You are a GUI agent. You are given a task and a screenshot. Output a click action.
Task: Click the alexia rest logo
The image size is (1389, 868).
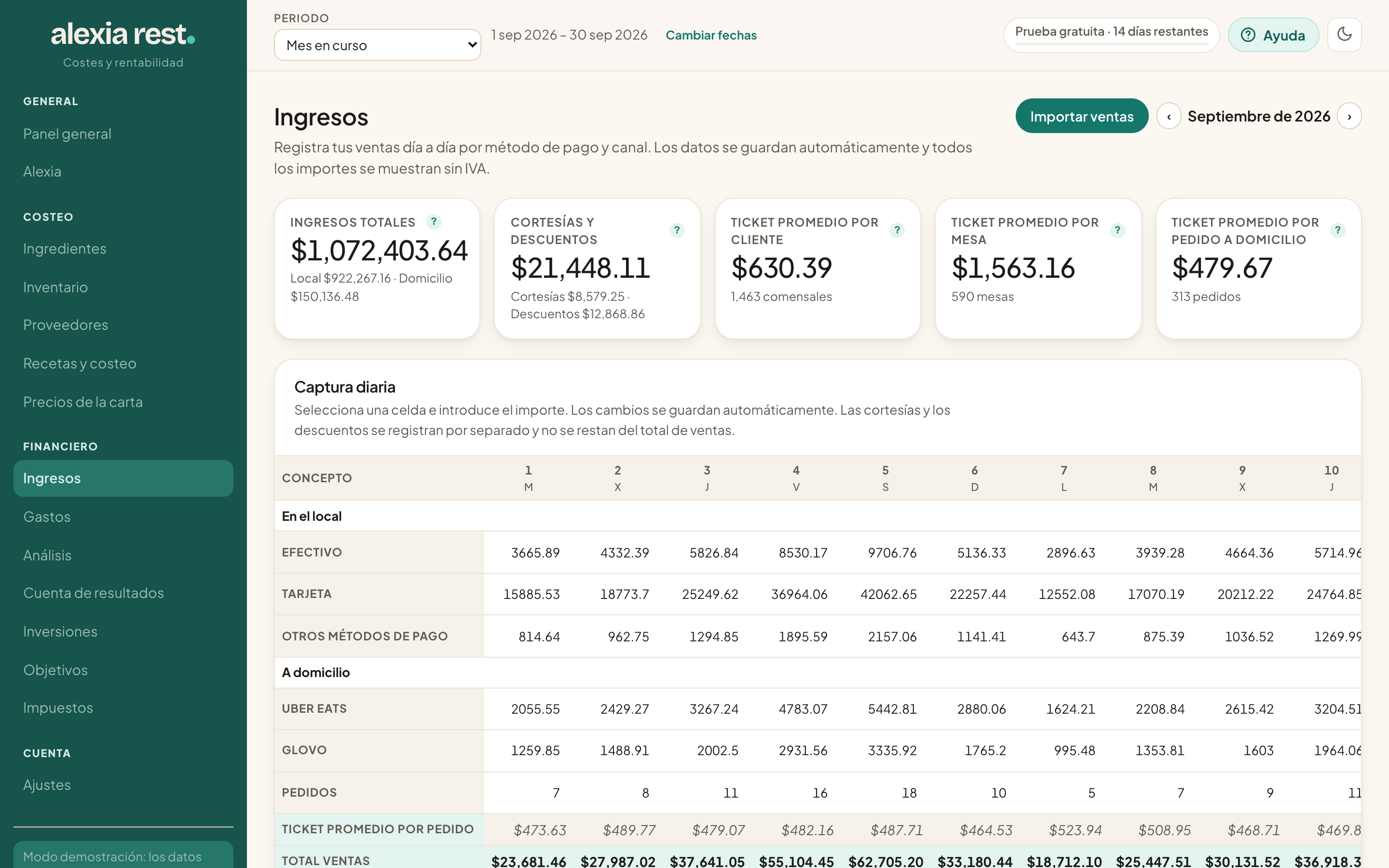[123, 34]
